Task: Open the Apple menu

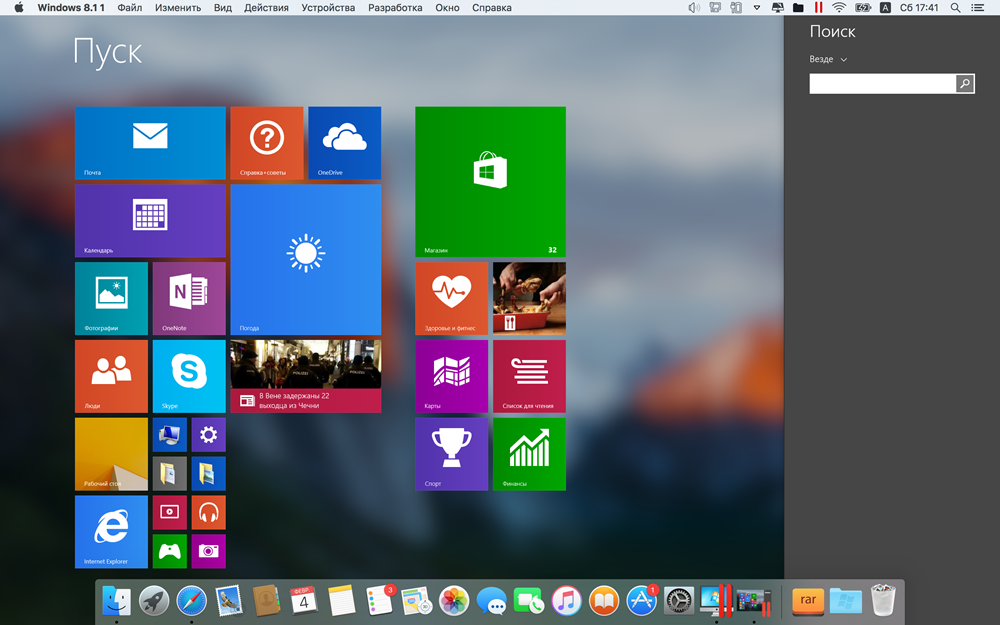Action: 18,8
